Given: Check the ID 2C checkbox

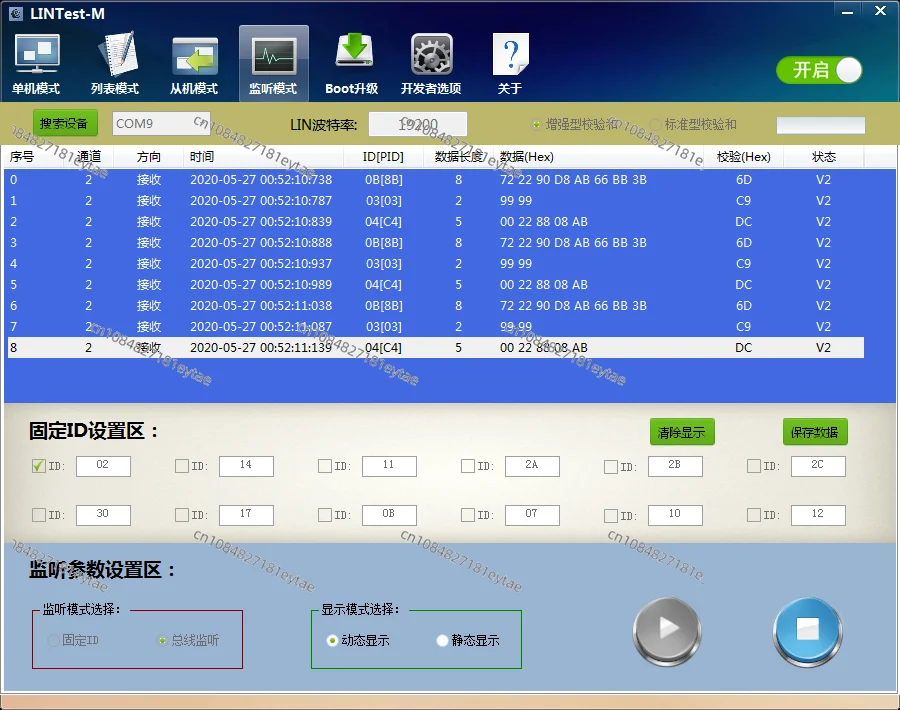Looking at the screenshot, I should coord(754,466).
